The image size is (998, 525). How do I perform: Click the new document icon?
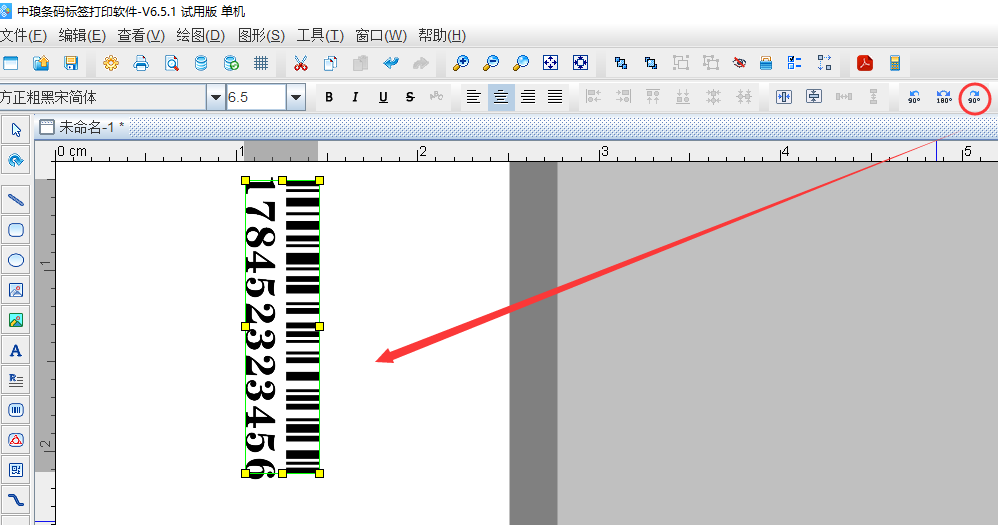click(10, 63)
